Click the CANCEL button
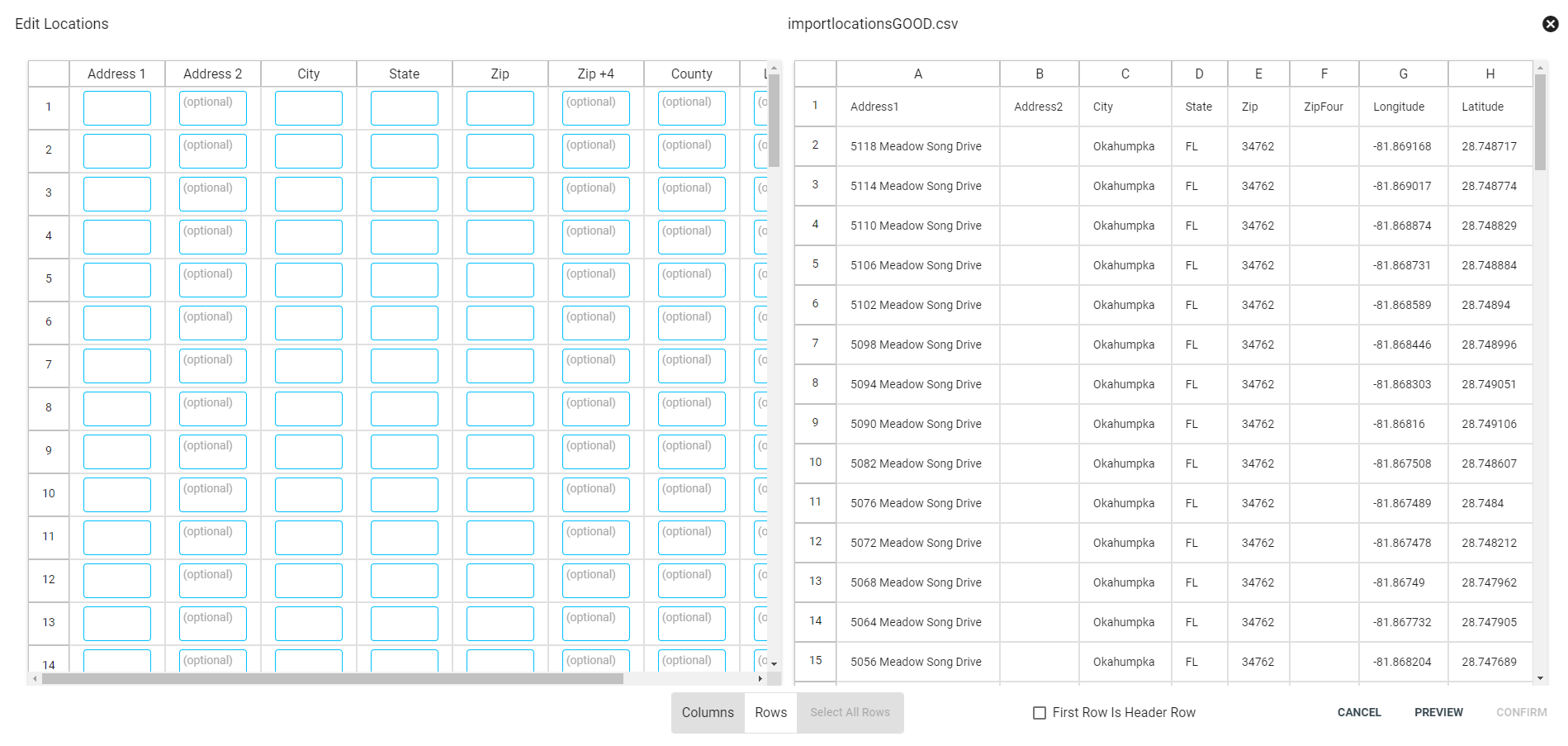This screenshot has height=746, width=1568. [1359, 712]
